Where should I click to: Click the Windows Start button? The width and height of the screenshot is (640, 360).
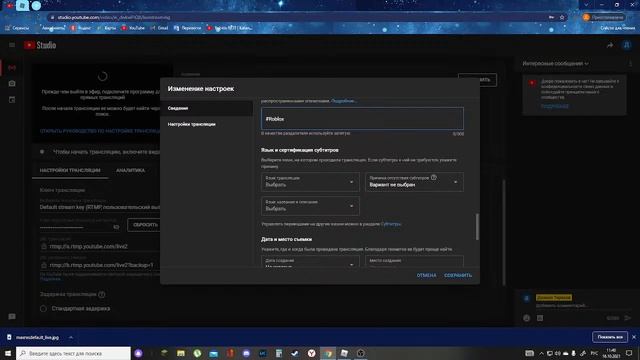click(8, 353)
